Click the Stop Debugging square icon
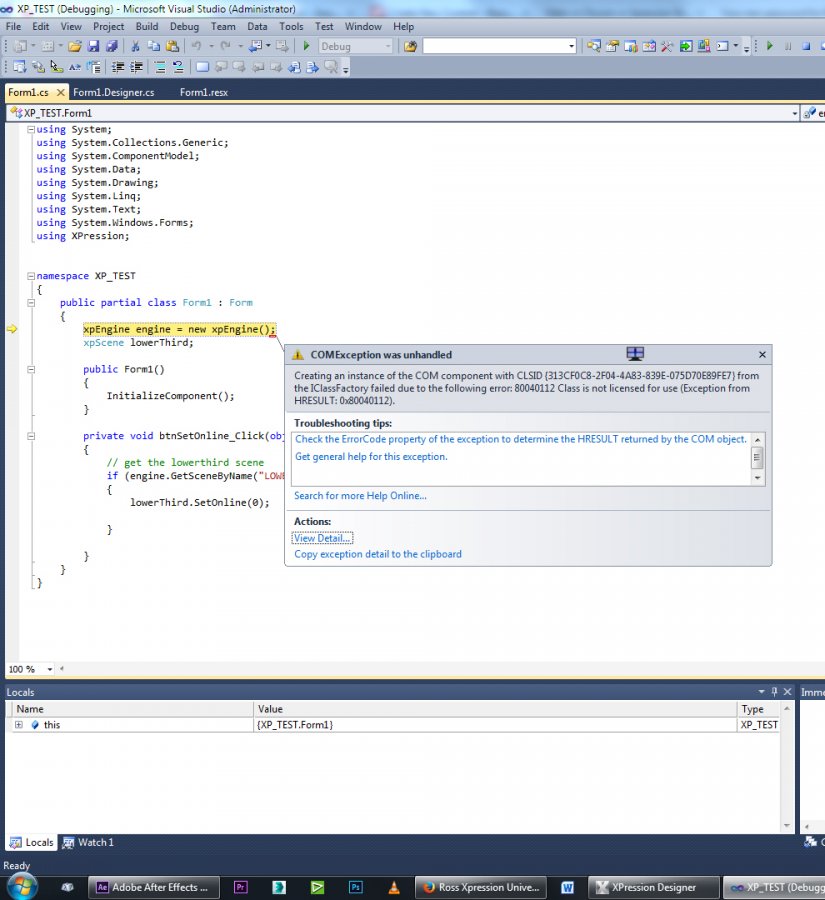 (x=806, y=46)
